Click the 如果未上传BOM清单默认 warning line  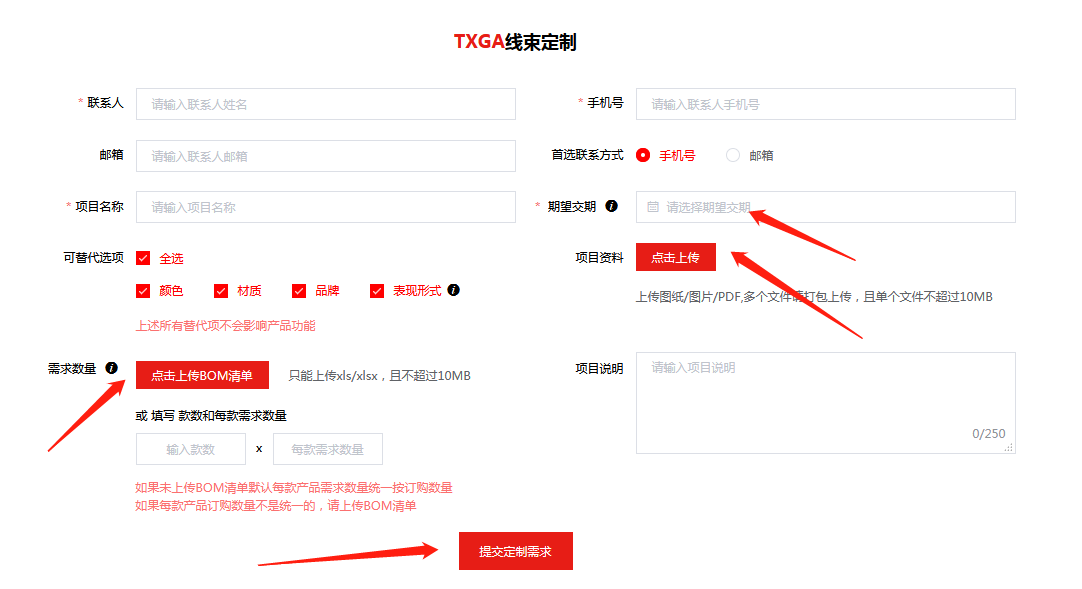click(x=294, y=488)
